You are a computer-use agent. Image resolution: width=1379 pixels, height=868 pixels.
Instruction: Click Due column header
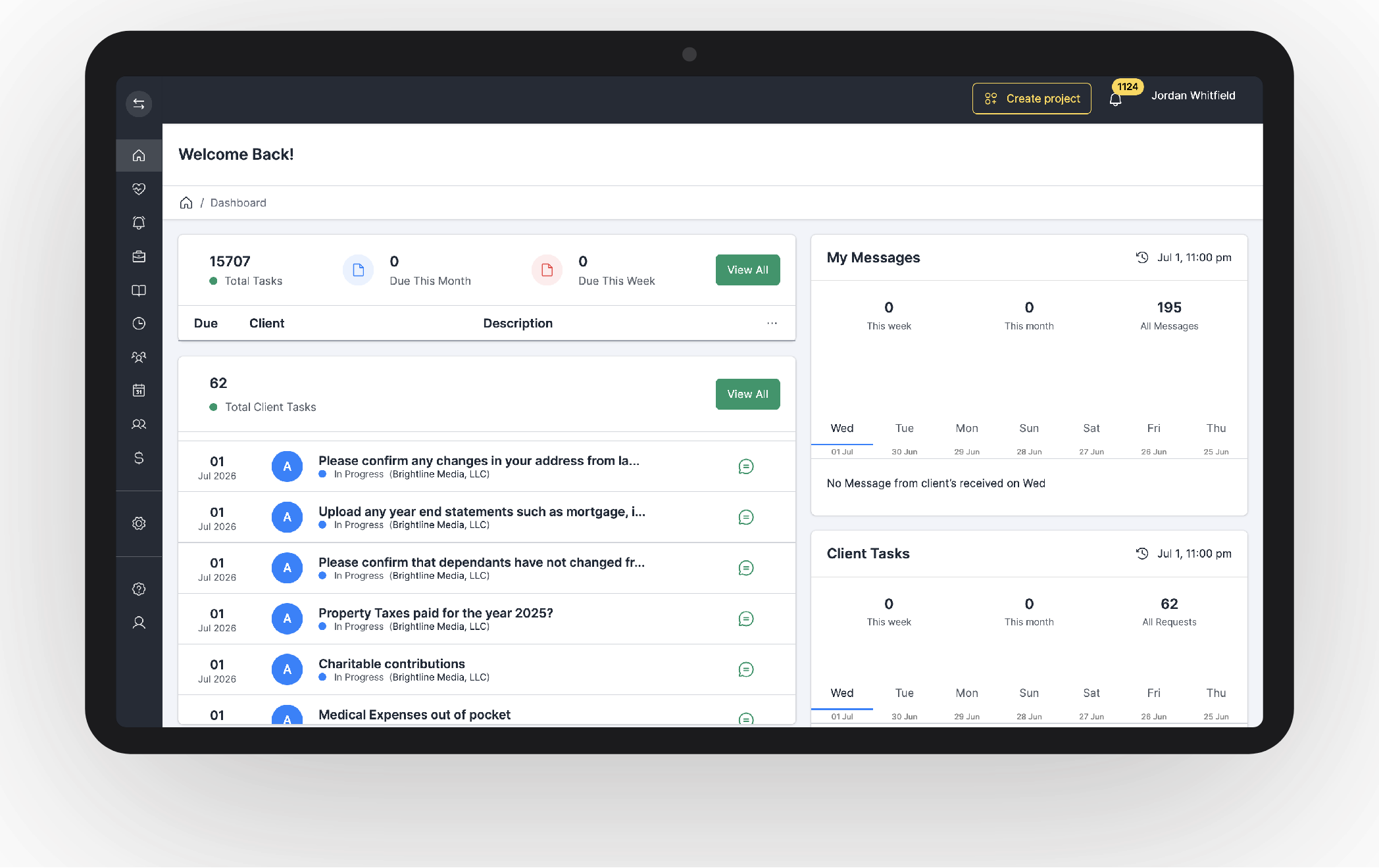click(206, 324)
